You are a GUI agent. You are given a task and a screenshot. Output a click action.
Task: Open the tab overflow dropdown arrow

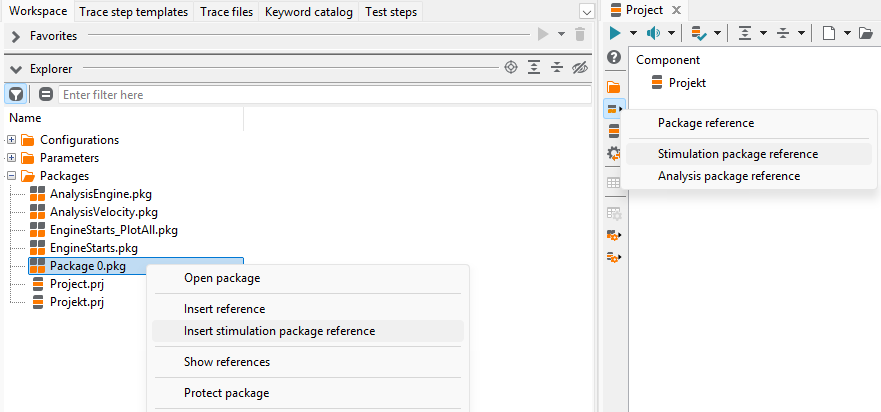coord(587,12)
